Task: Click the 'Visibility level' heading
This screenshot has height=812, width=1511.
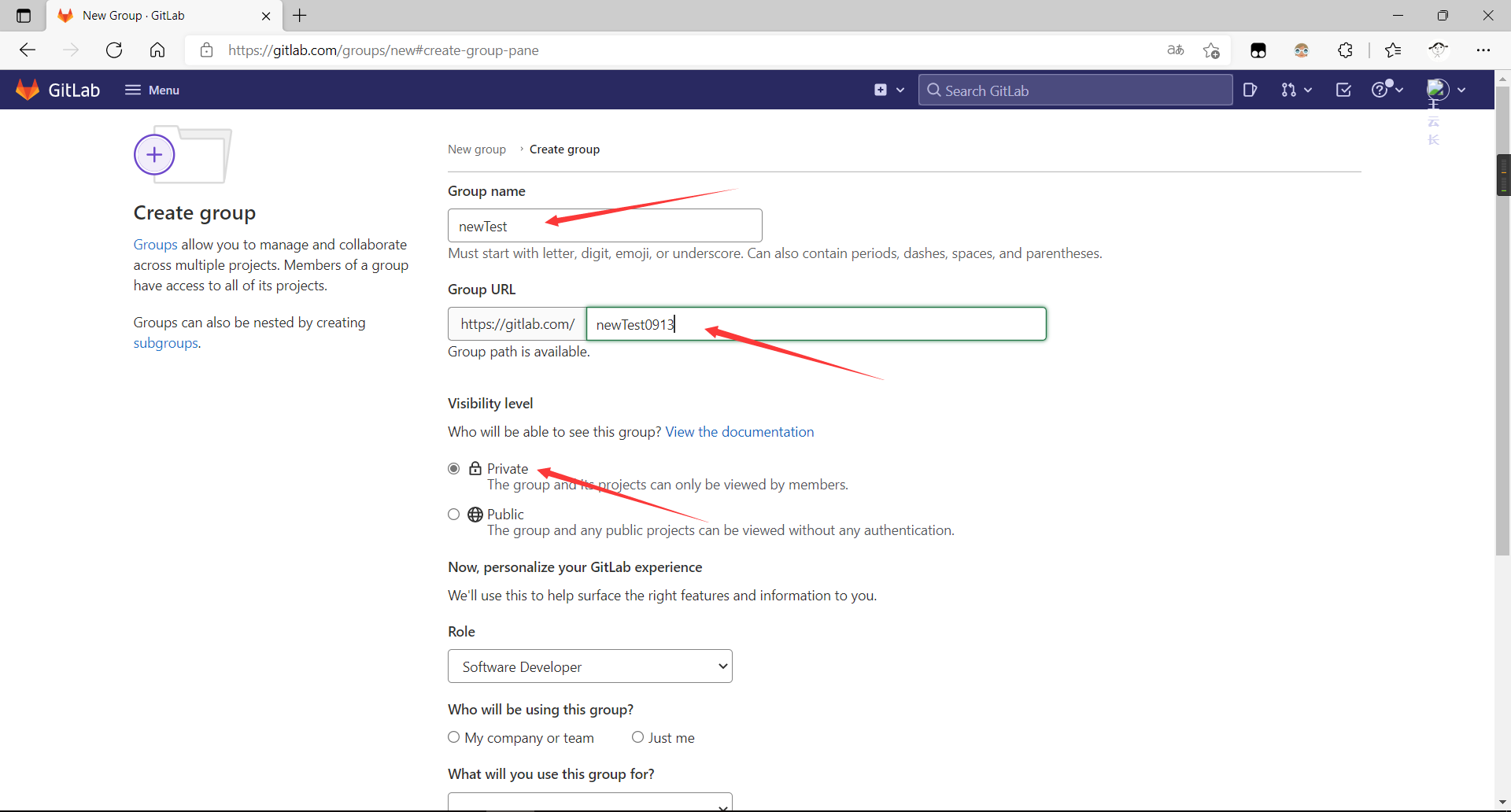Action: coord(490,404)
